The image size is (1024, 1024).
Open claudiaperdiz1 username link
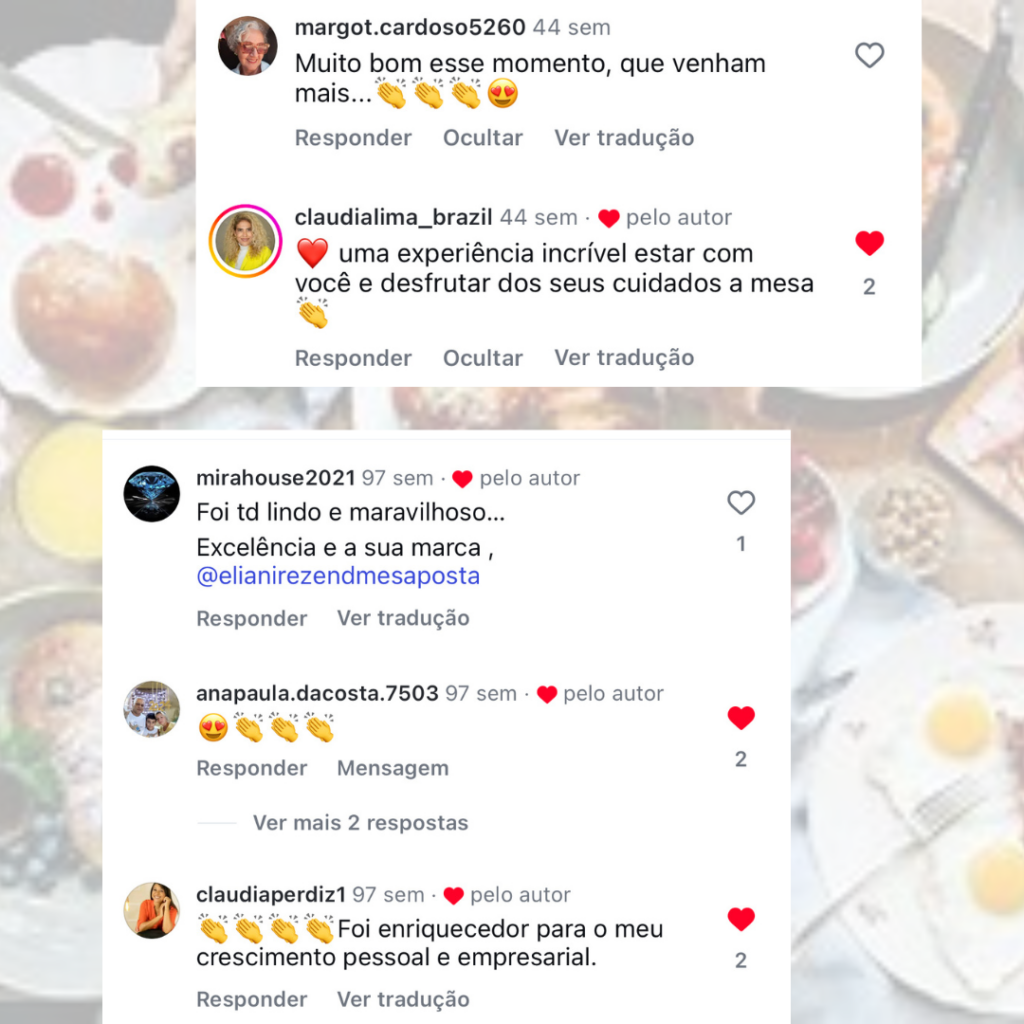click(270, 895)
